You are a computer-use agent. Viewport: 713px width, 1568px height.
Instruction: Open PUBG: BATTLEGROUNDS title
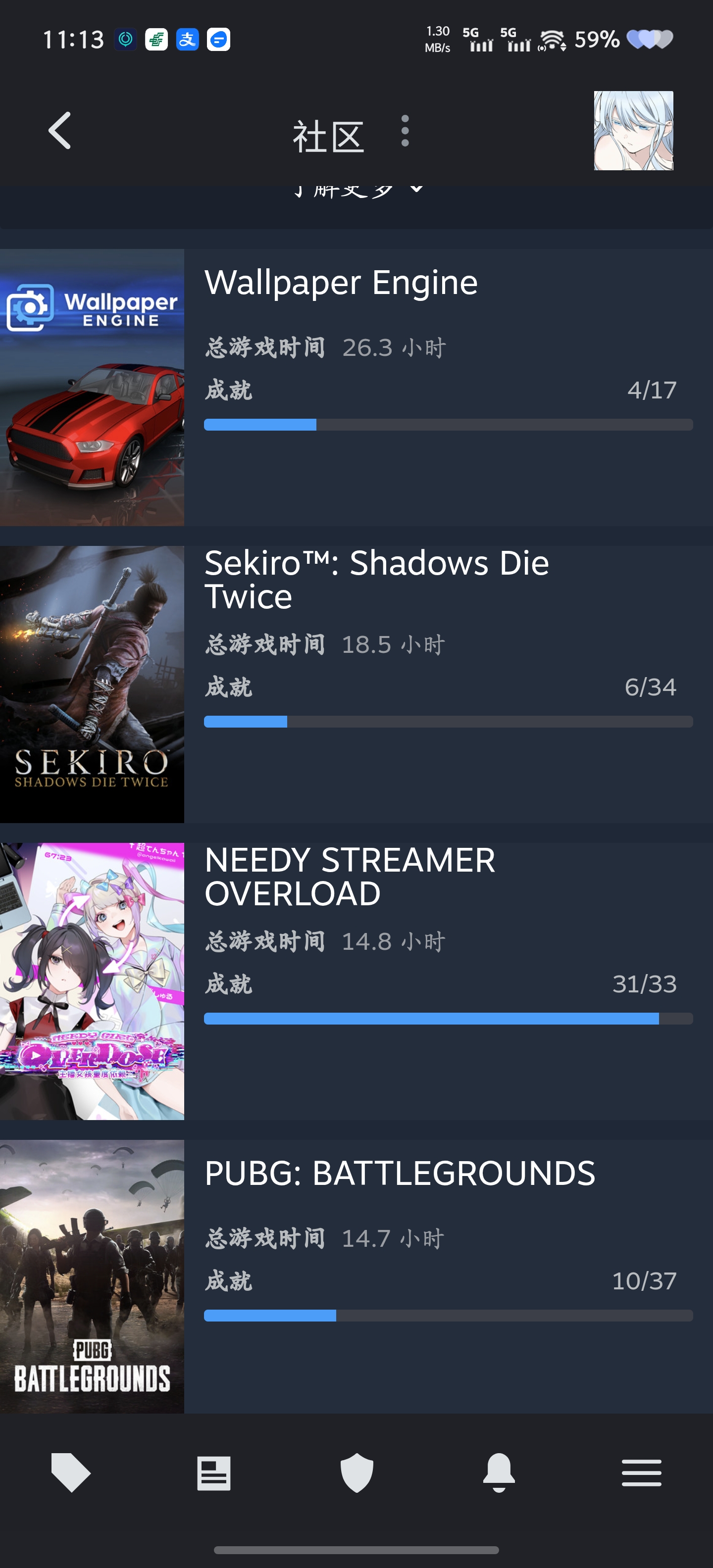click(400, 1173)
